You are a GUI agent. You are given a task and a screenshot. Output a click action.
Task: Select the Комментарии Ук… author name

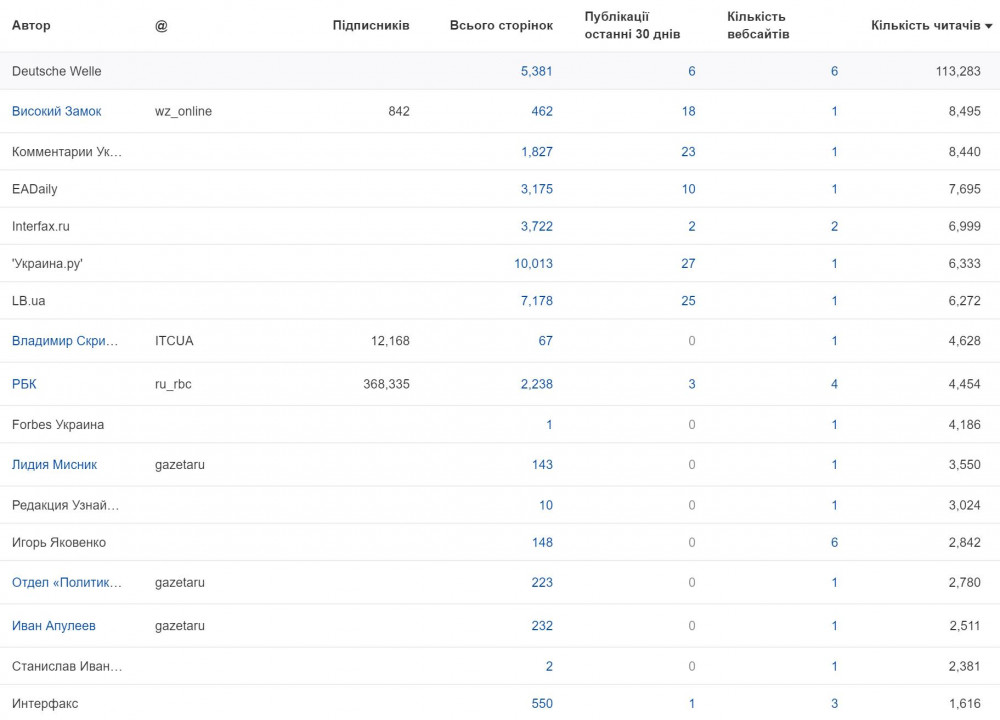[67, 152]
